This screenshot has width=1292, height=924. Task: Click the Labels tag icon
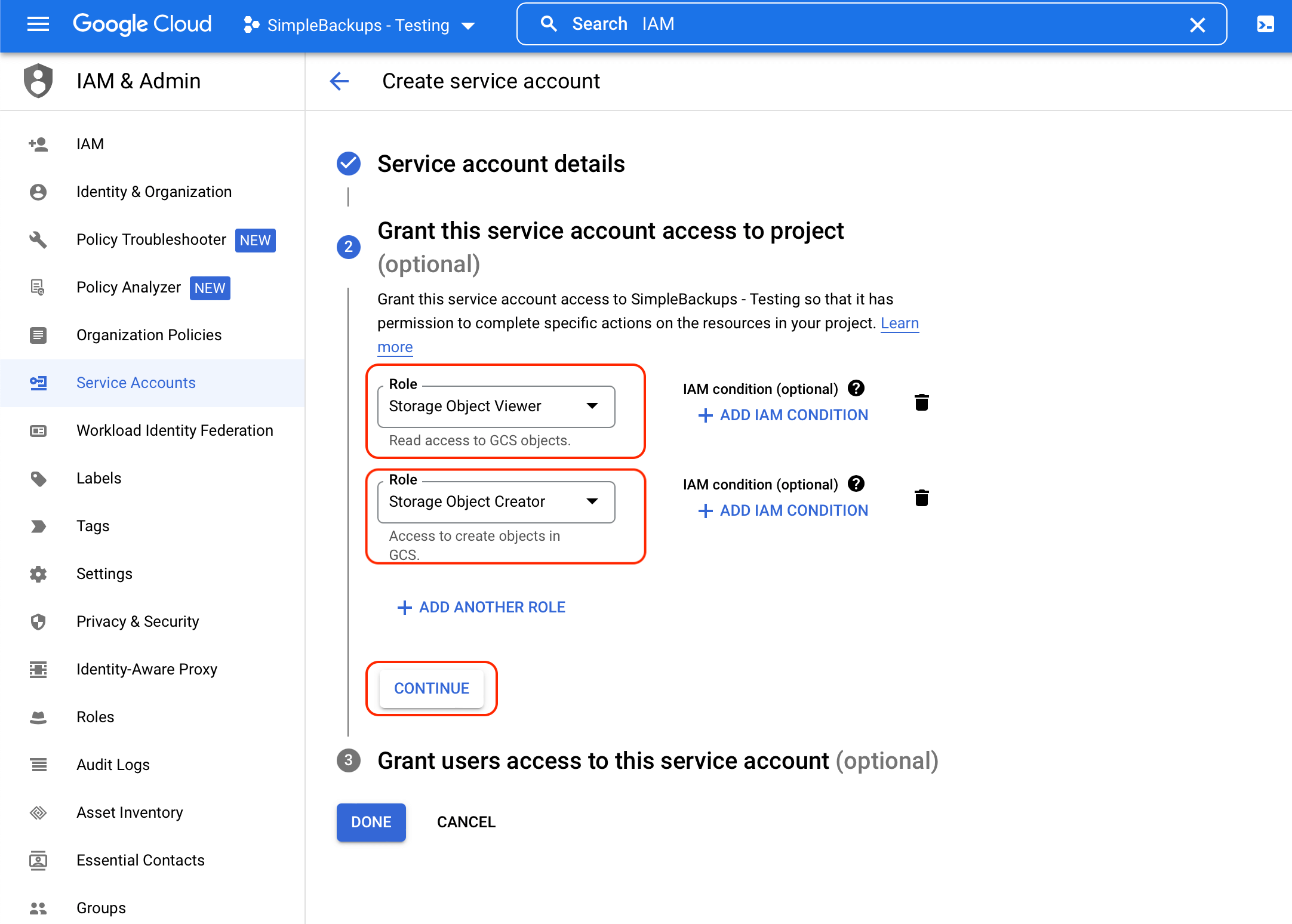pos(38,478)
